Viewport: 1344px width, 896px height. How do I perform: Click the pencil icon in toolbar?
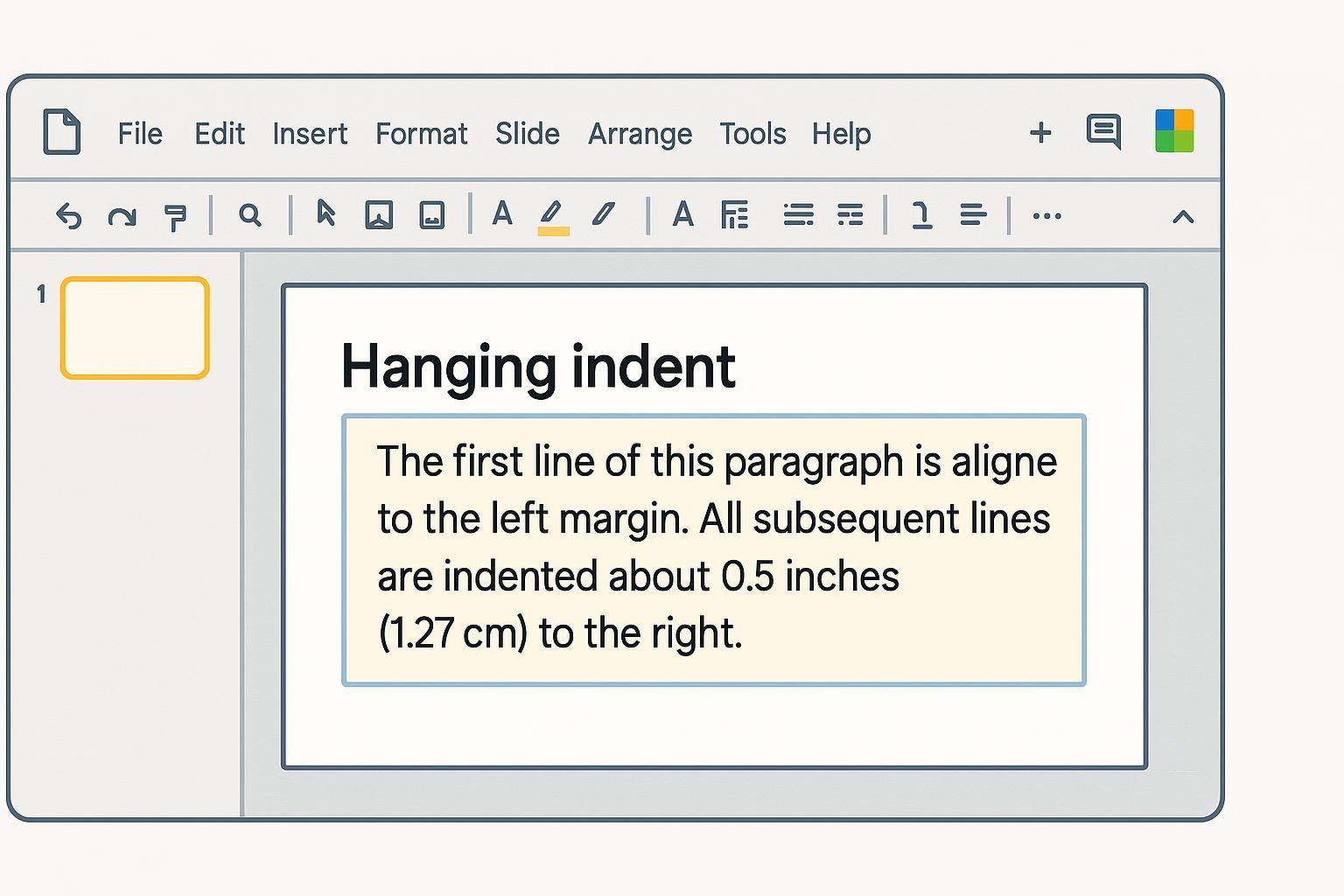(x=604, y=214)
